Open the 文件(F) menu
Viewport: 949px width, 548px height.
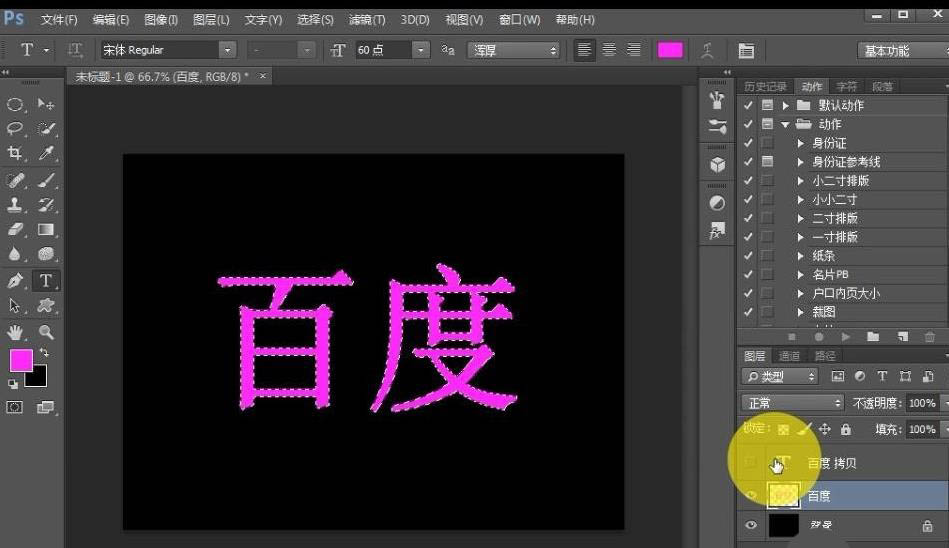(x=59, y=19)
